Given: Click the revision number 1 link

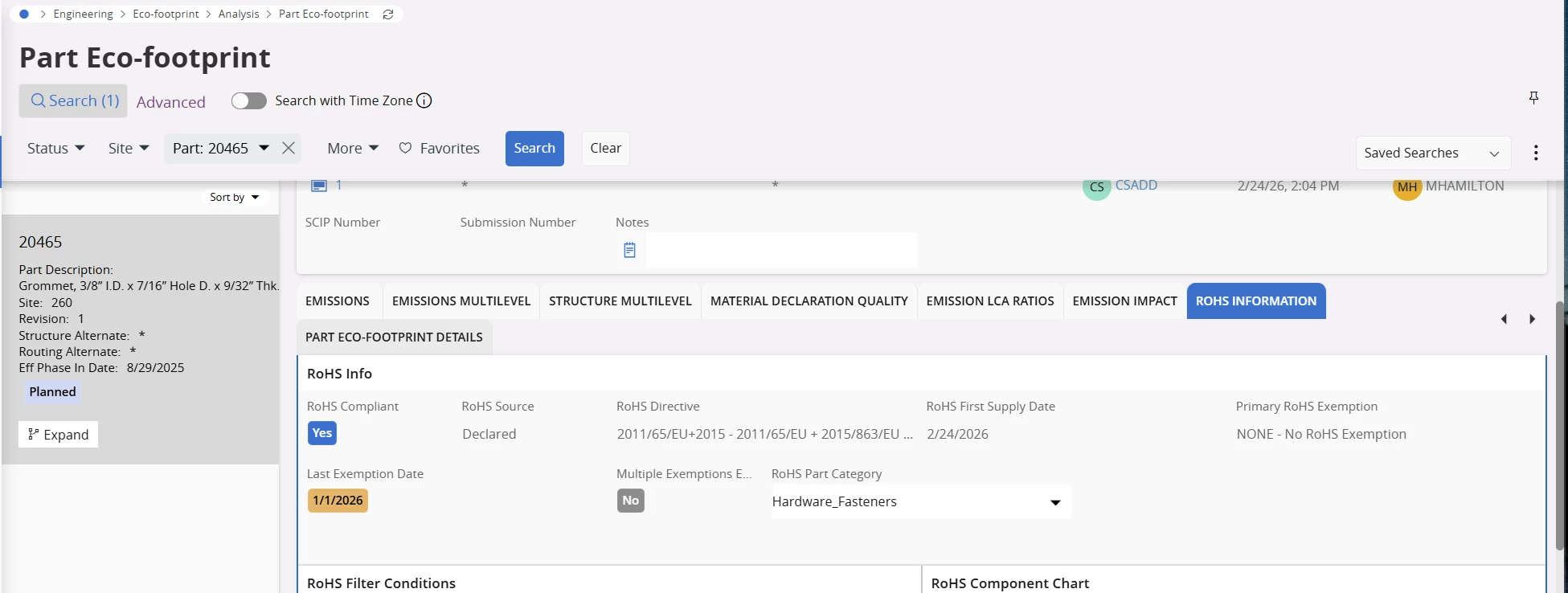Looking at the screenshot, I should pyautogui.click(x=339, y=186).
